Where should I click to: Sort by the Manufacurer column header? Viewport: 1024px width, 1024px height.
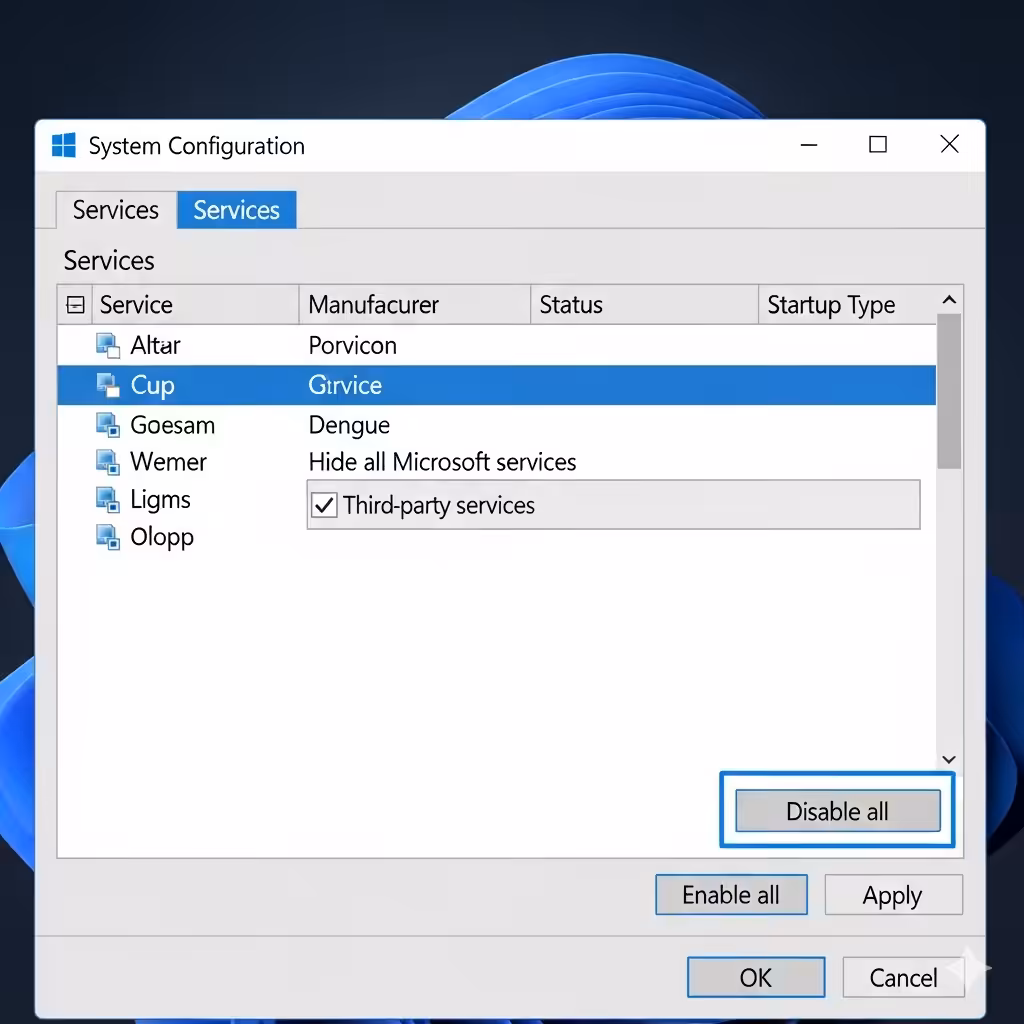[414, 304]
